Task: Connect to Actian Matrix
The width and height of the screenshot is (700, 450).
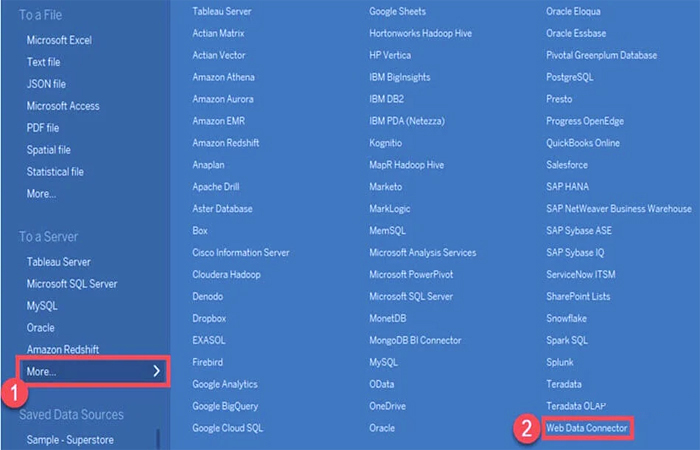Action: [x=218, y=33]
